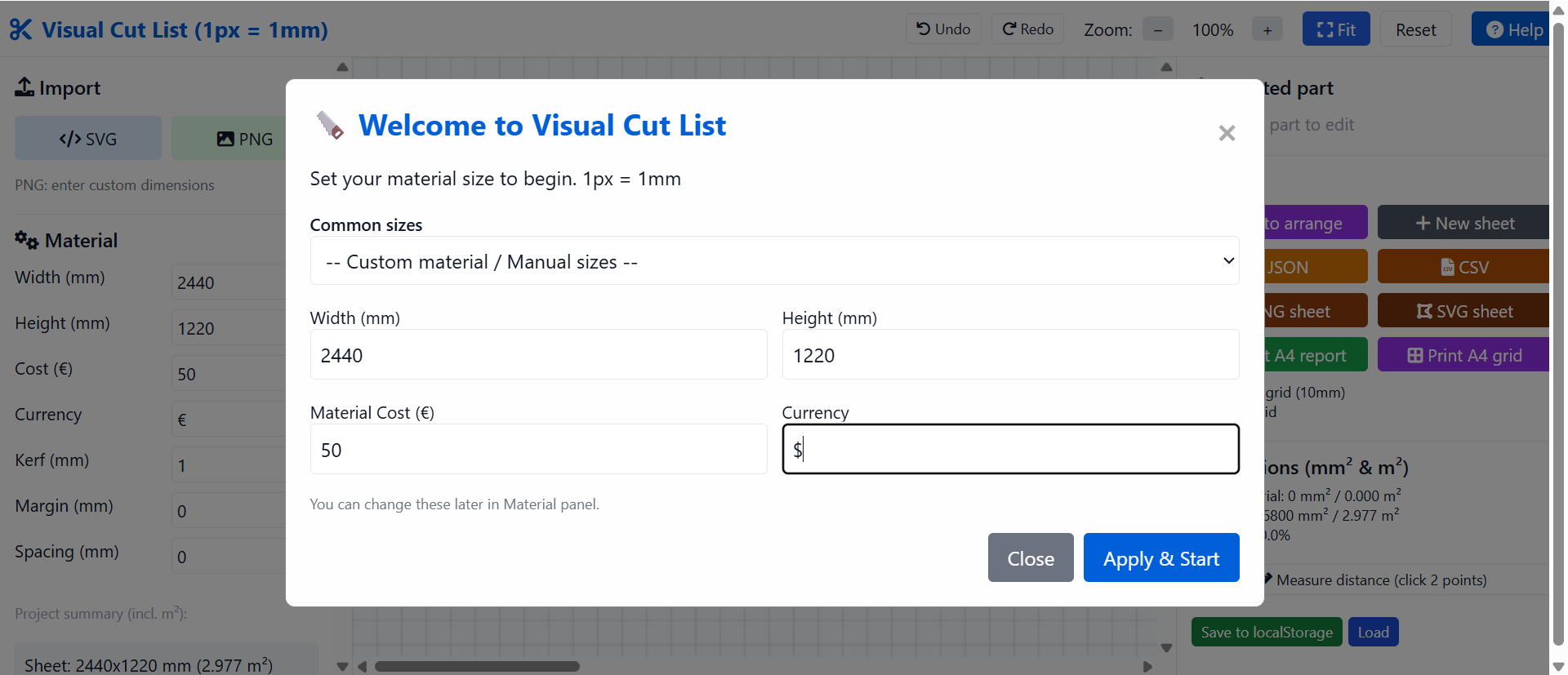Decrease zoom with minus button
Screen dimensions: 1568x675
click(x=1157, y=30)
